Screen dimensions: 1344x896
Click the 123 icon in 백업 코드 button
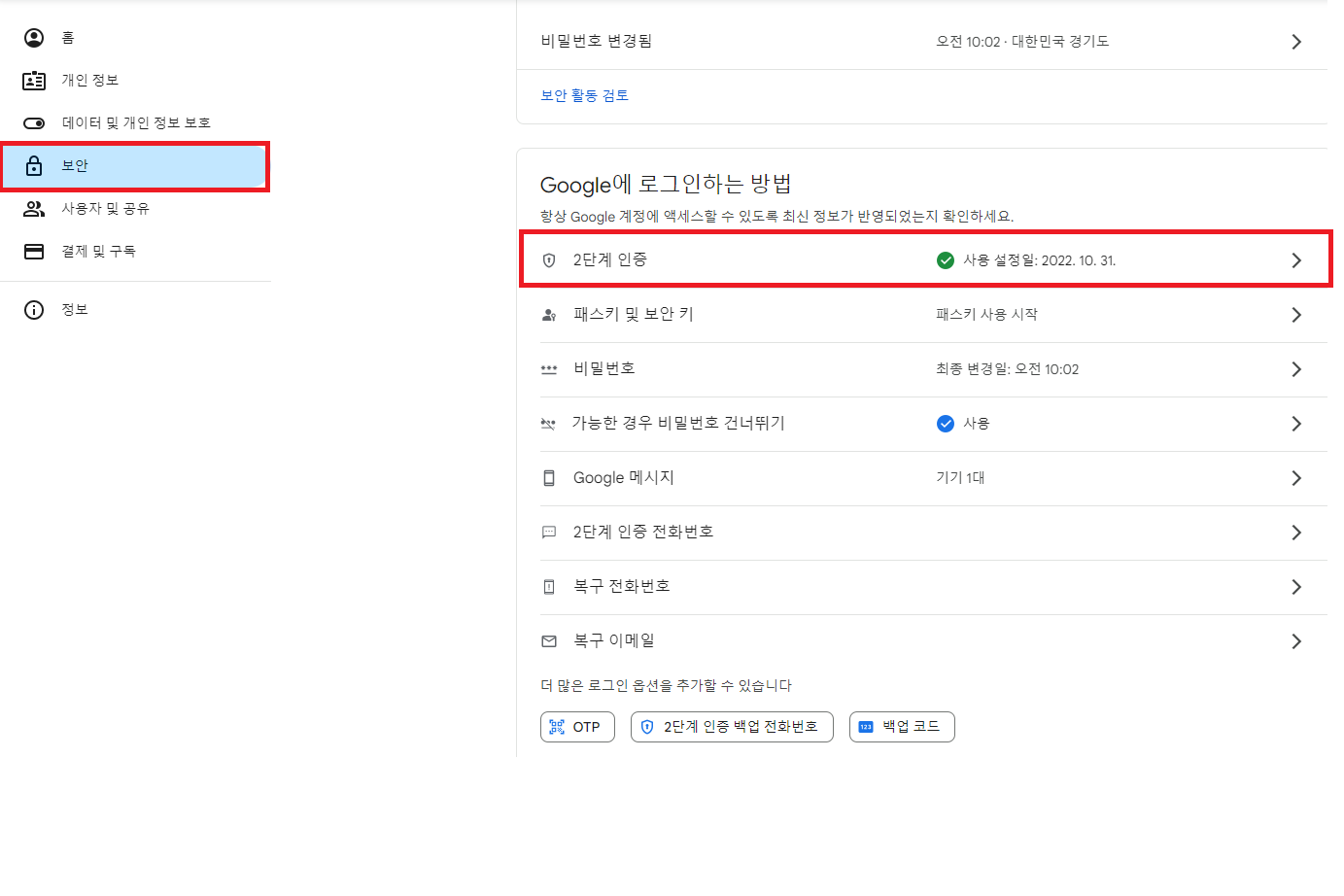(x=866, y=727)
